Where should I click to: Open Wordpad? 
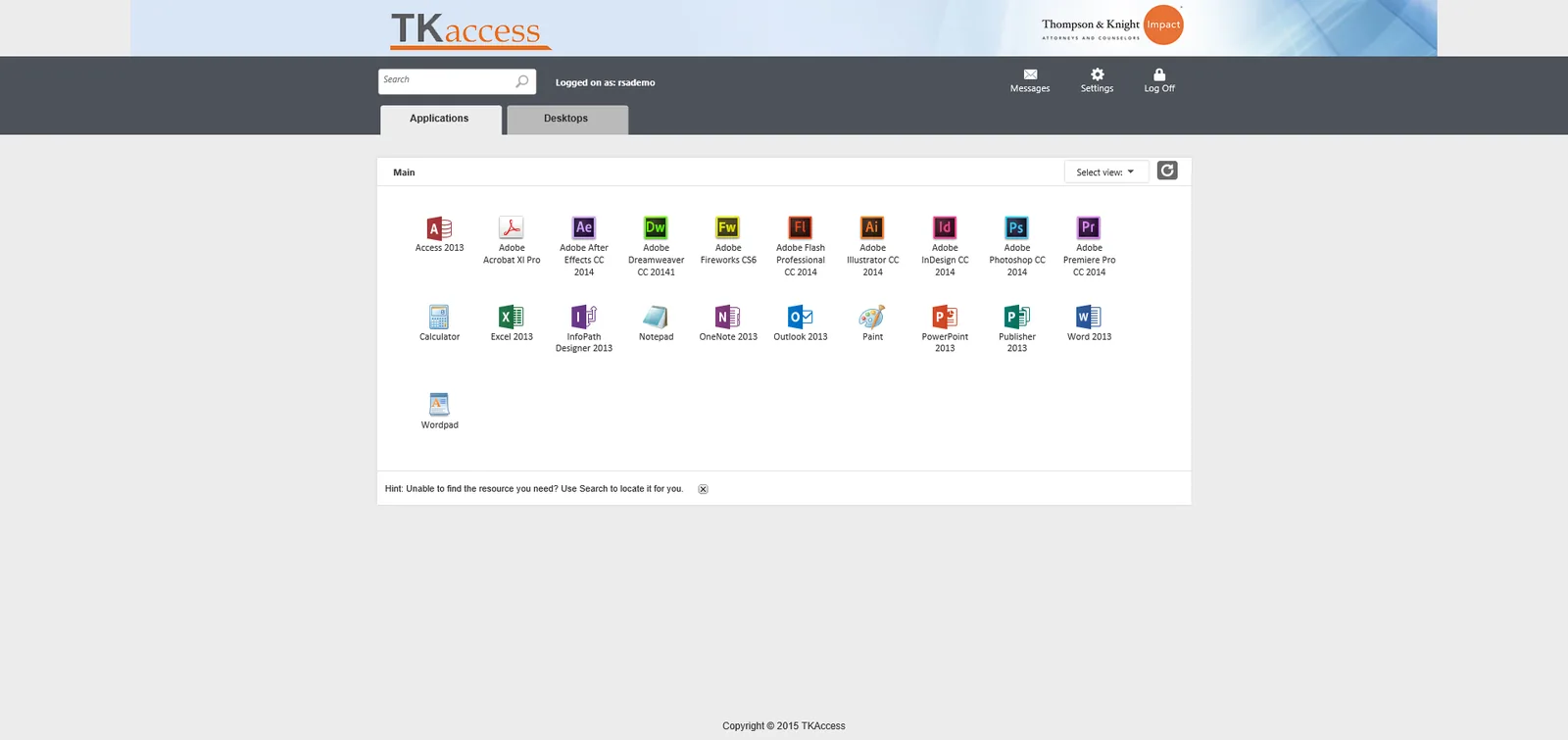point(439,412)
